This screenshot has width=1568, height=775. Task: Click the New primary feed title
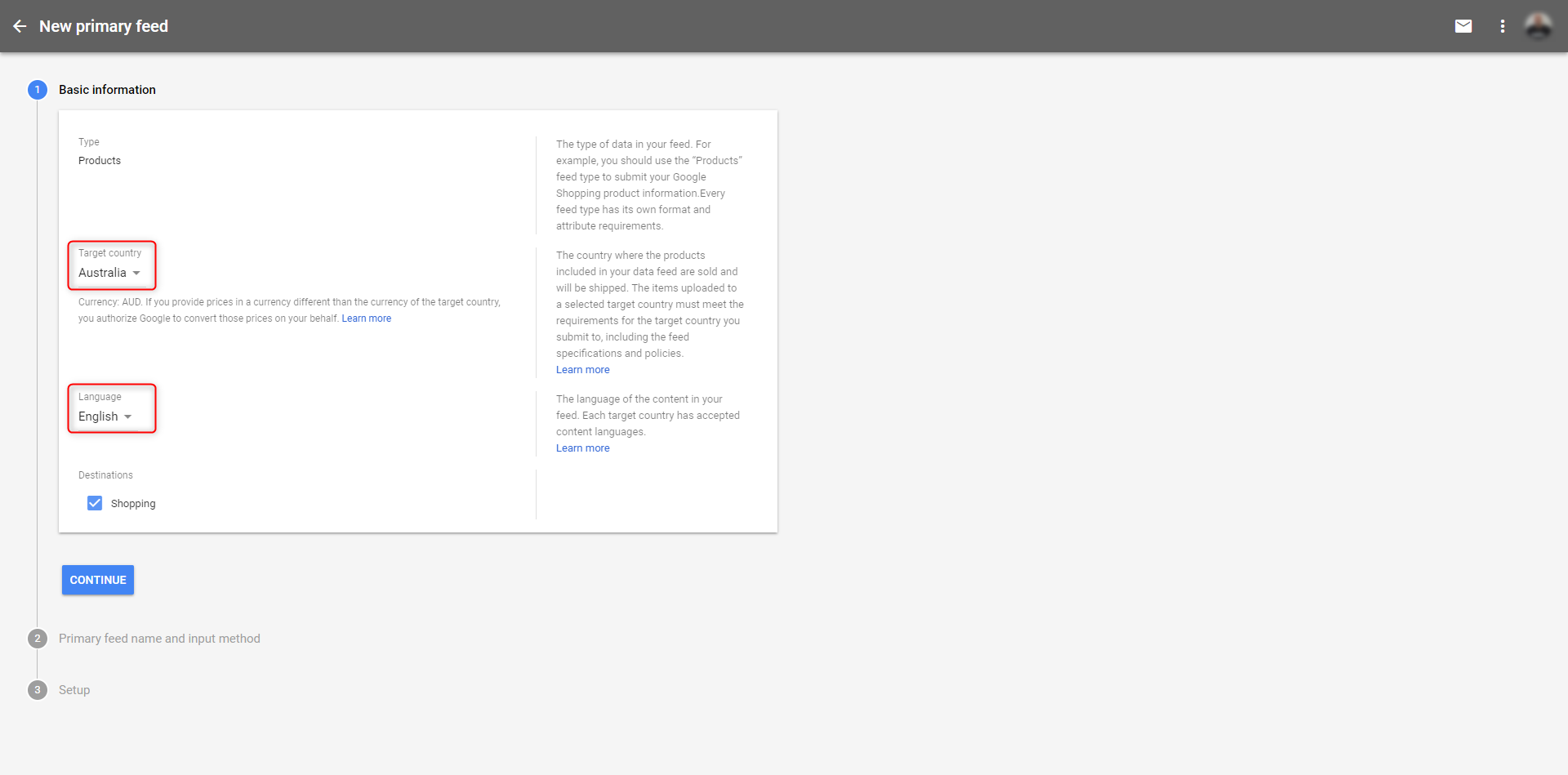(104, 26)
